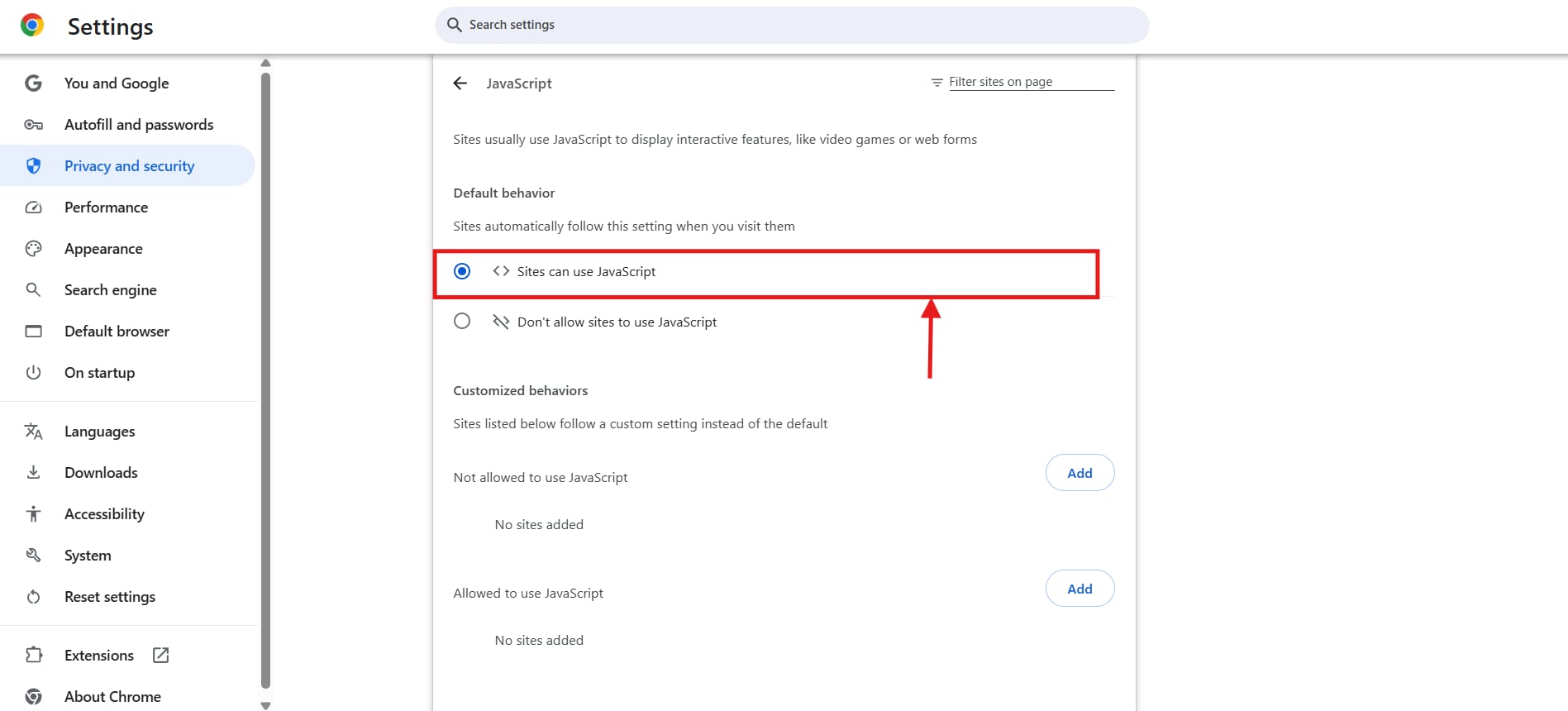Click the magnifier icon for Search engine
This screenshot has width=1568, height=711.
[x=33, y=289]
